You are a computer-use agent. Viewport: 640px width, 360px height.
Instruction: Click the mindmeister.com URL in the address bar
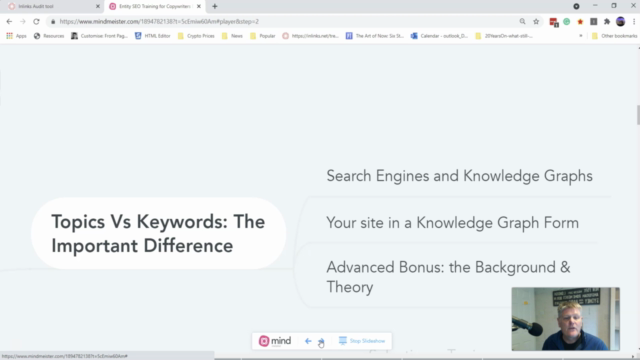pos(159,22)
